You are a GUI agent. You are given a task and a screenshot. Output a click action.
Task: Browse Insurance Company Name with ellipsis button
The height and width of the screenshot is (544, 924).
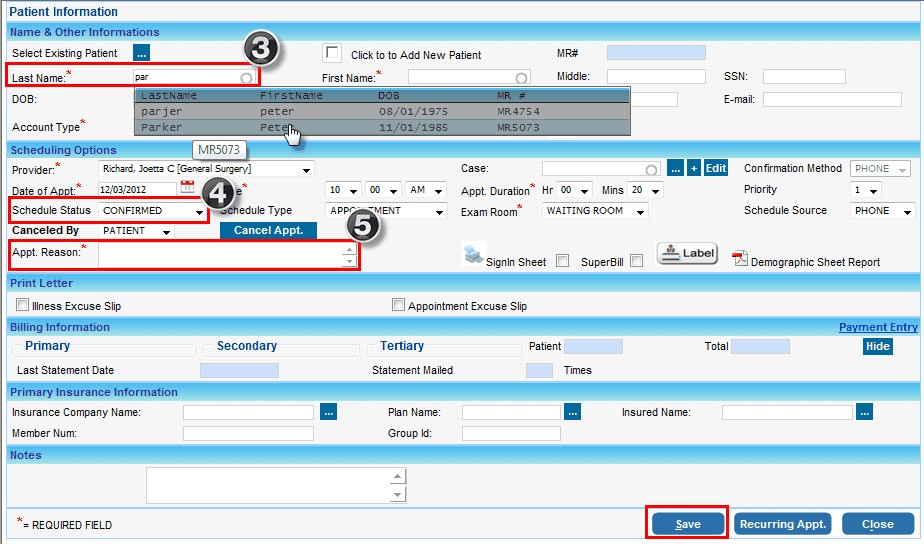pos(327,411)
